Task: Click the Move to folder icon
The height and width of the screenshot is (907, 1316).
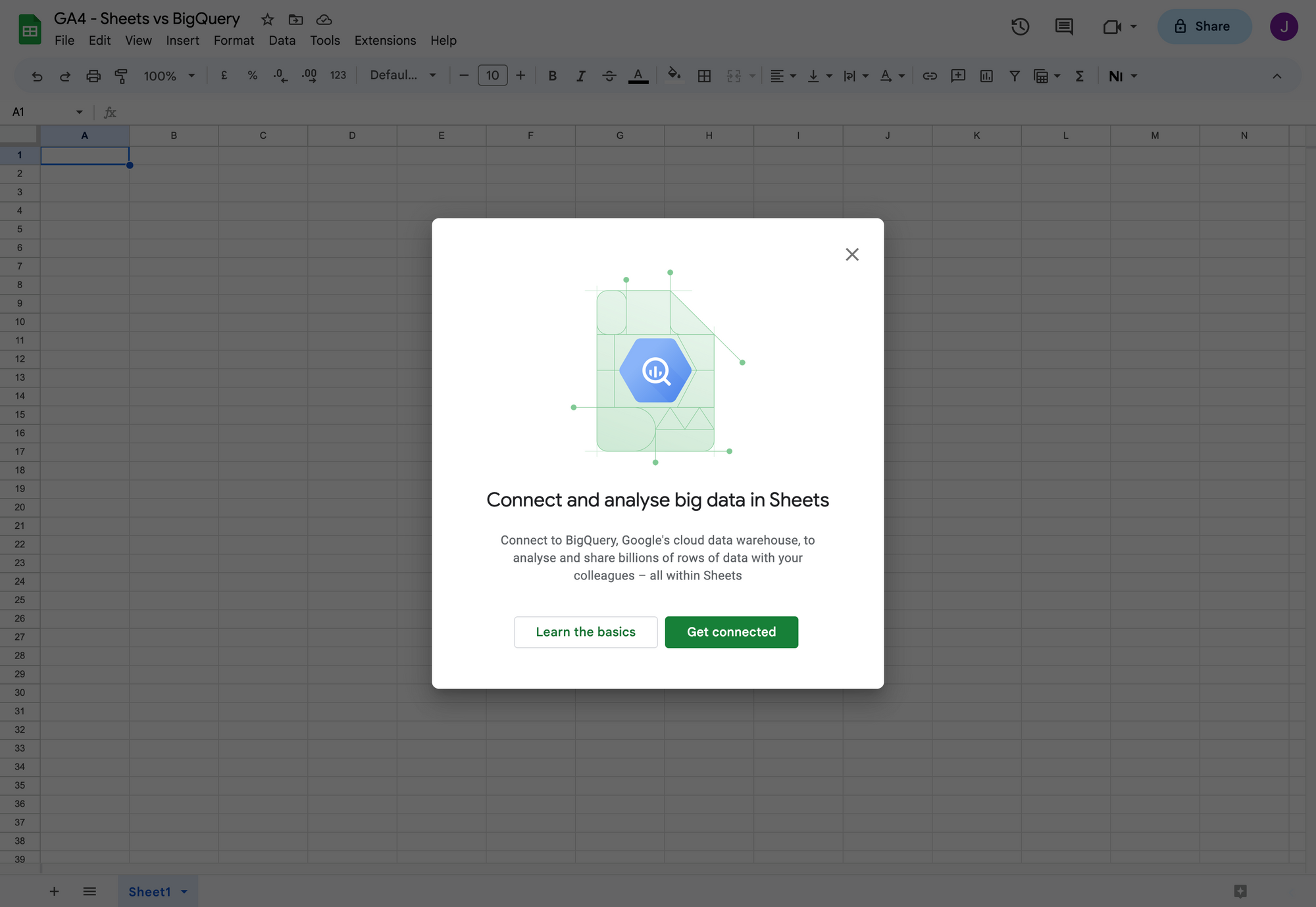Action: coord(295,20)
